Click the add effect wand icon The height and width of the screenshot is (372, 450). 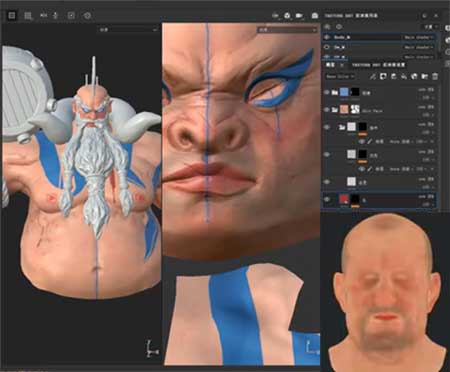point(373,76)
